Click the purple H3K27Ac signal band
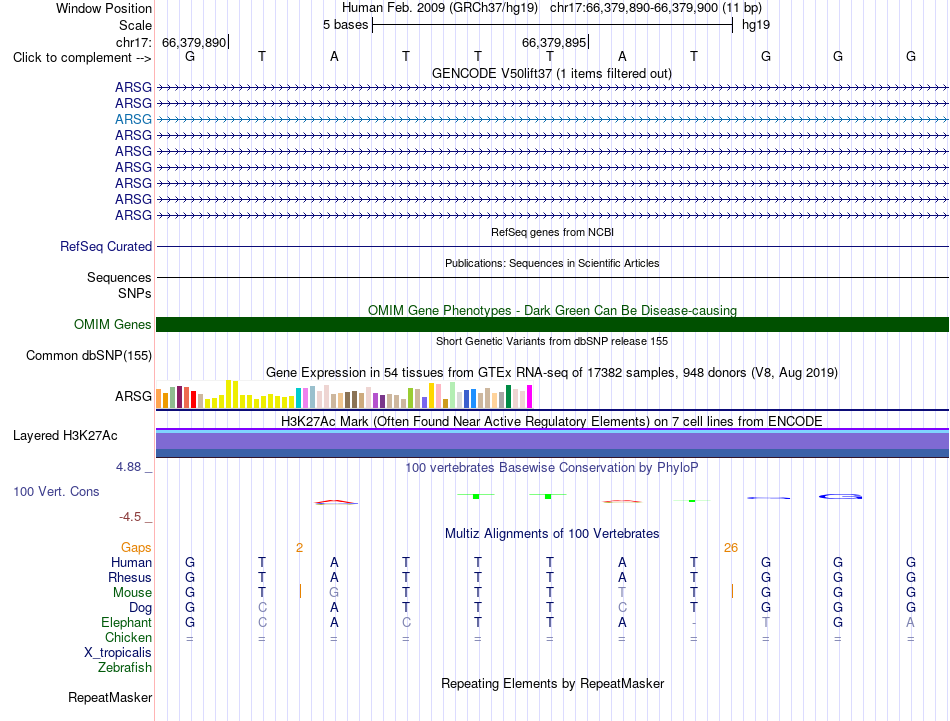This screenshot has width=950, height=721. (552, 441)
